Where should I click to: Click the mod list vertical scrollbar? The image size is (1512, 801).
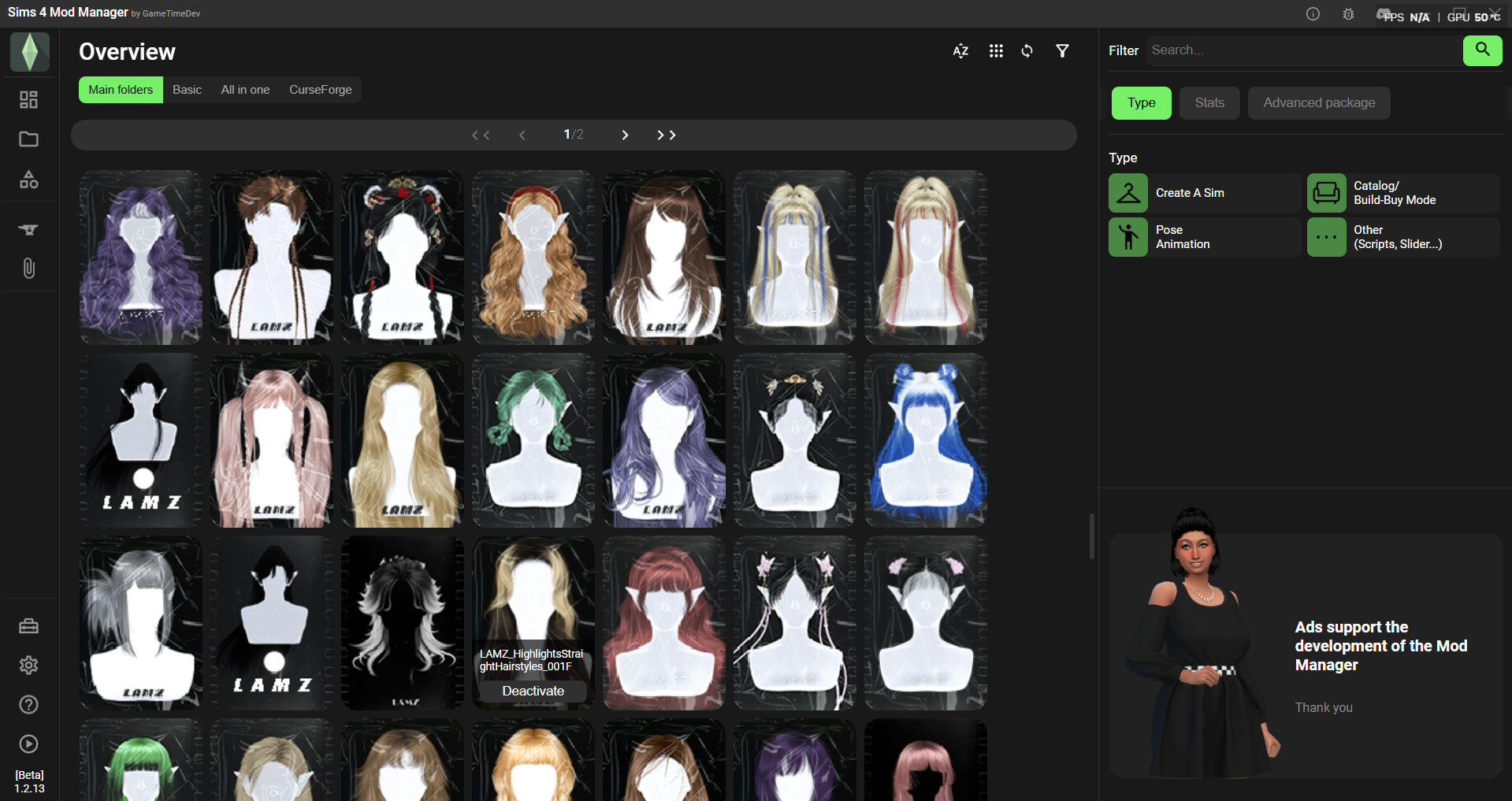pyautogui.click(x=1092, y=536)
